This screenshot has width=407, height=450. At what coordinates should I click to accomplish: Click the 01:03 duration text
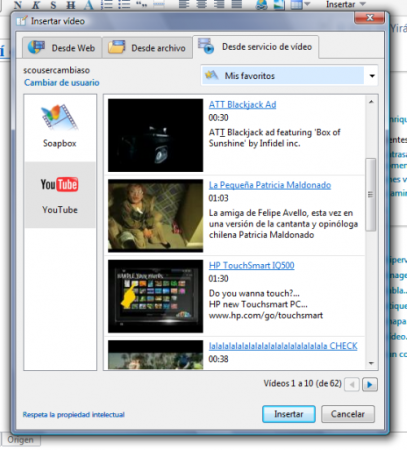[218, 198]
